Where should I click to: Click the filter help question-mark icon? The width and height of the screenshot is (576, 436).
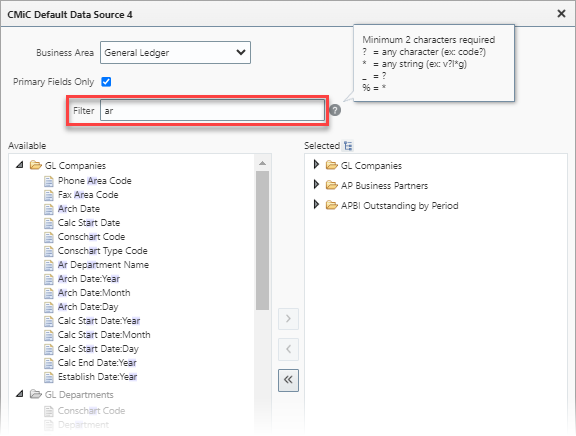335,110
